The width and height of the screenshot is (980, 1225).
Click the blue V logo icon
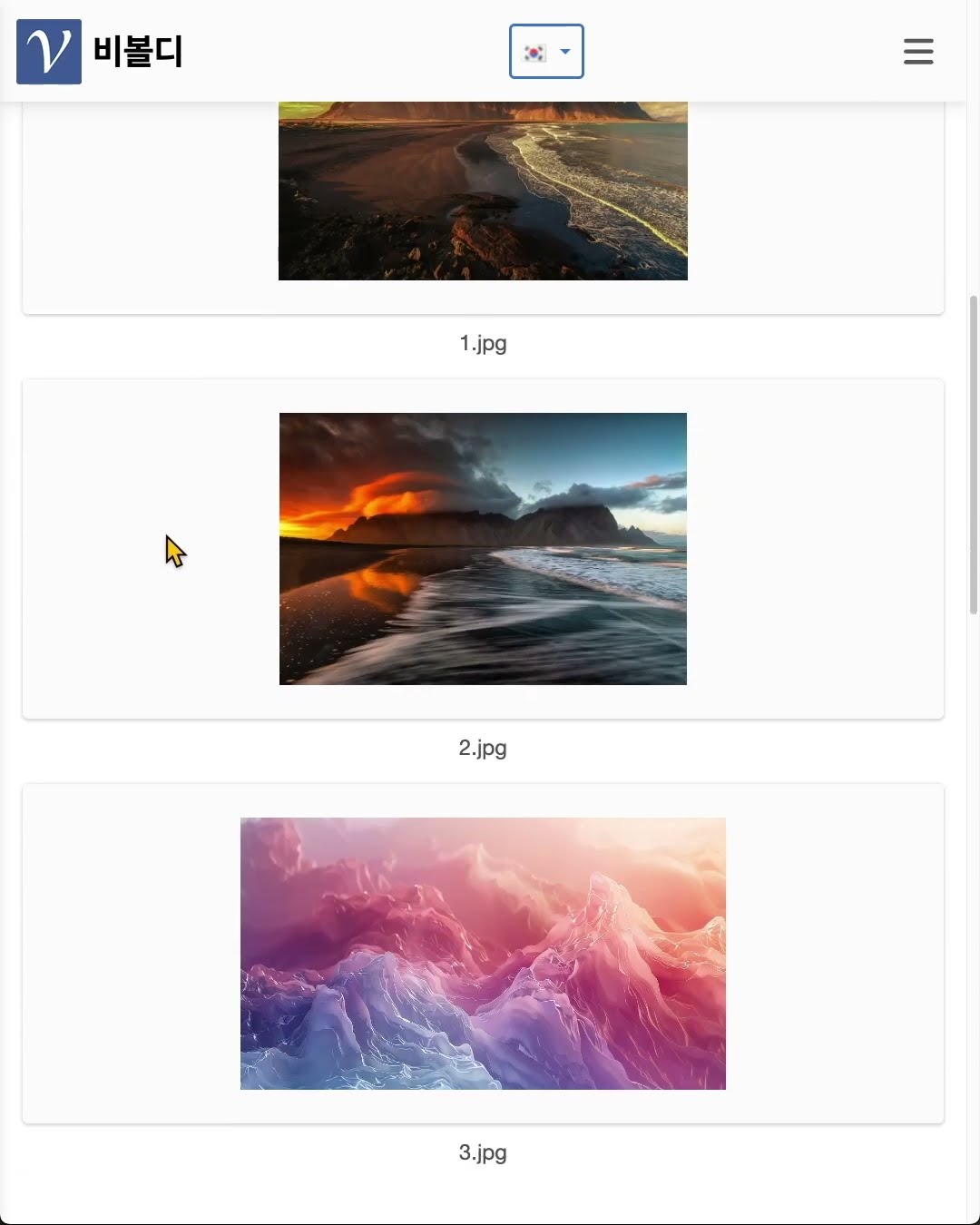[49, 52]
